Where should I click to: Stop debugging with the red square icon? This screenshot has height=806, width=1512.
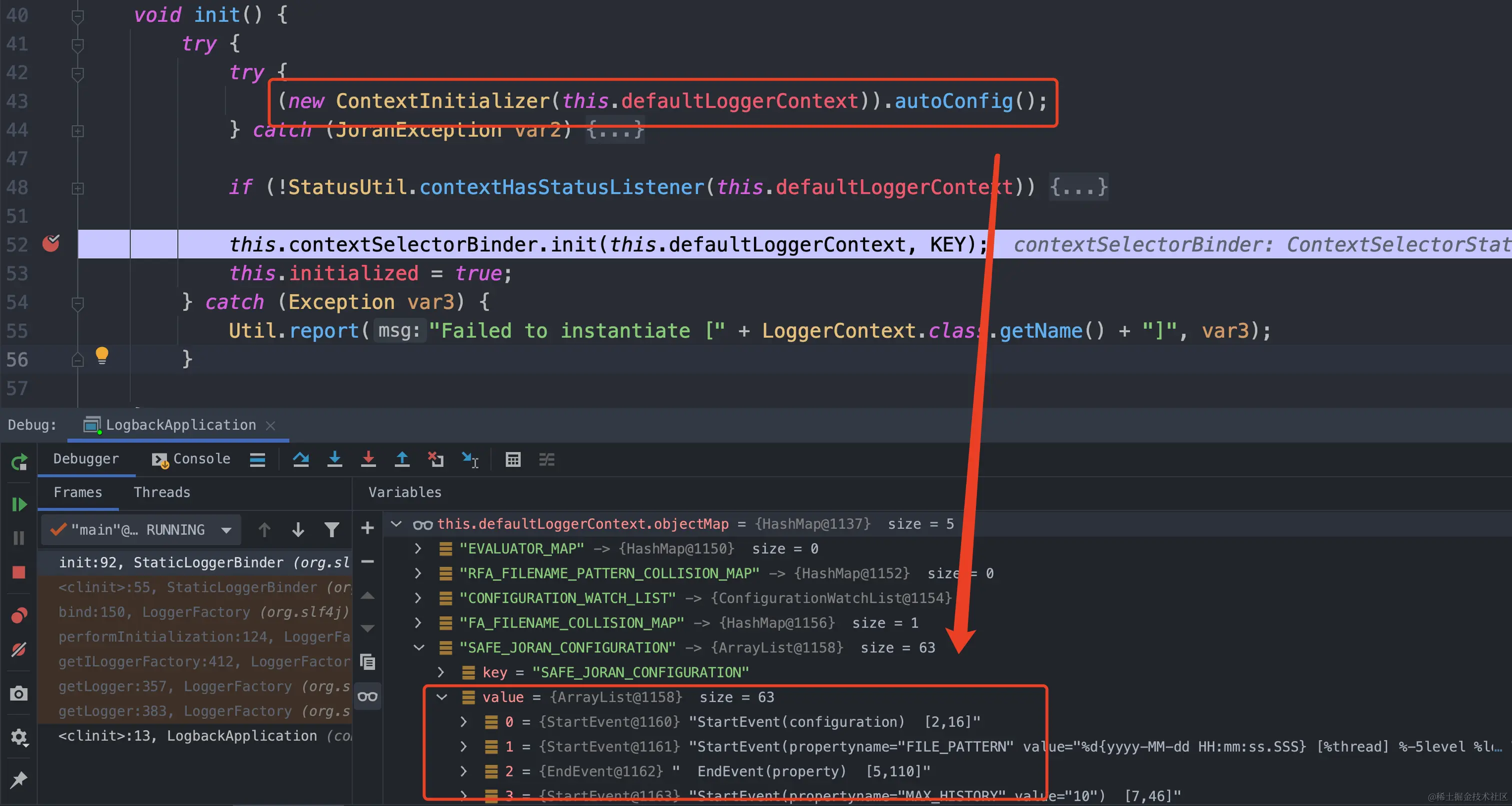pos(19,572)
